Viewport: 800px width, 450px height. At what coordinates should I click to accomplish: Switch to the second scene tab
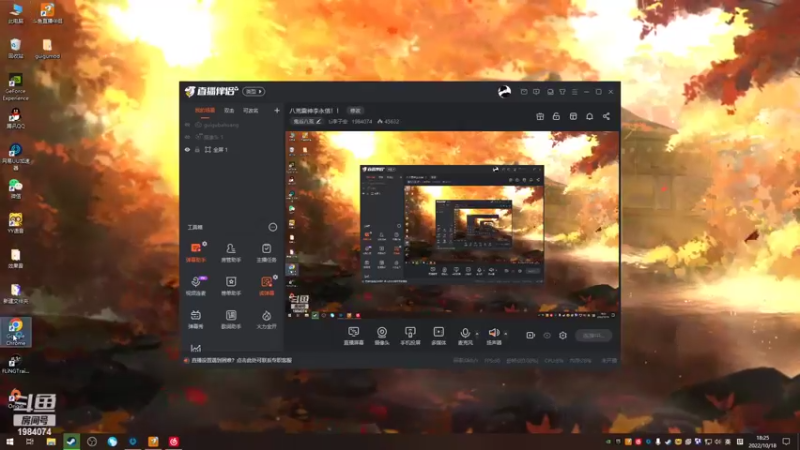point(229,110)
